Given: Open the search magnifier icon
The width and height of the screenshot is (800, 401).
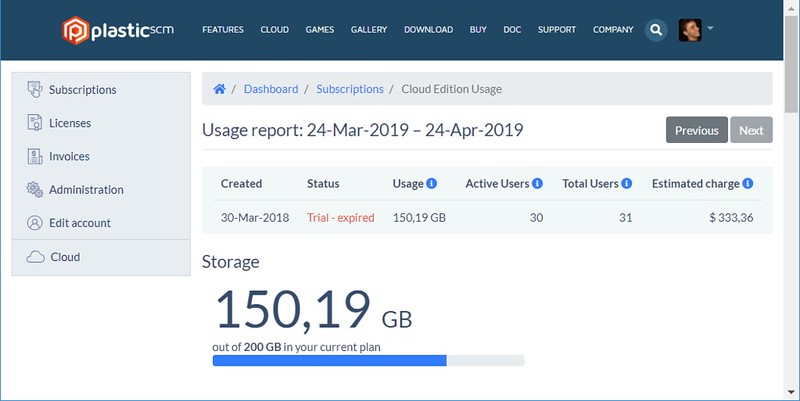Looking at the screenshot, I should click(x=656, y=30).
